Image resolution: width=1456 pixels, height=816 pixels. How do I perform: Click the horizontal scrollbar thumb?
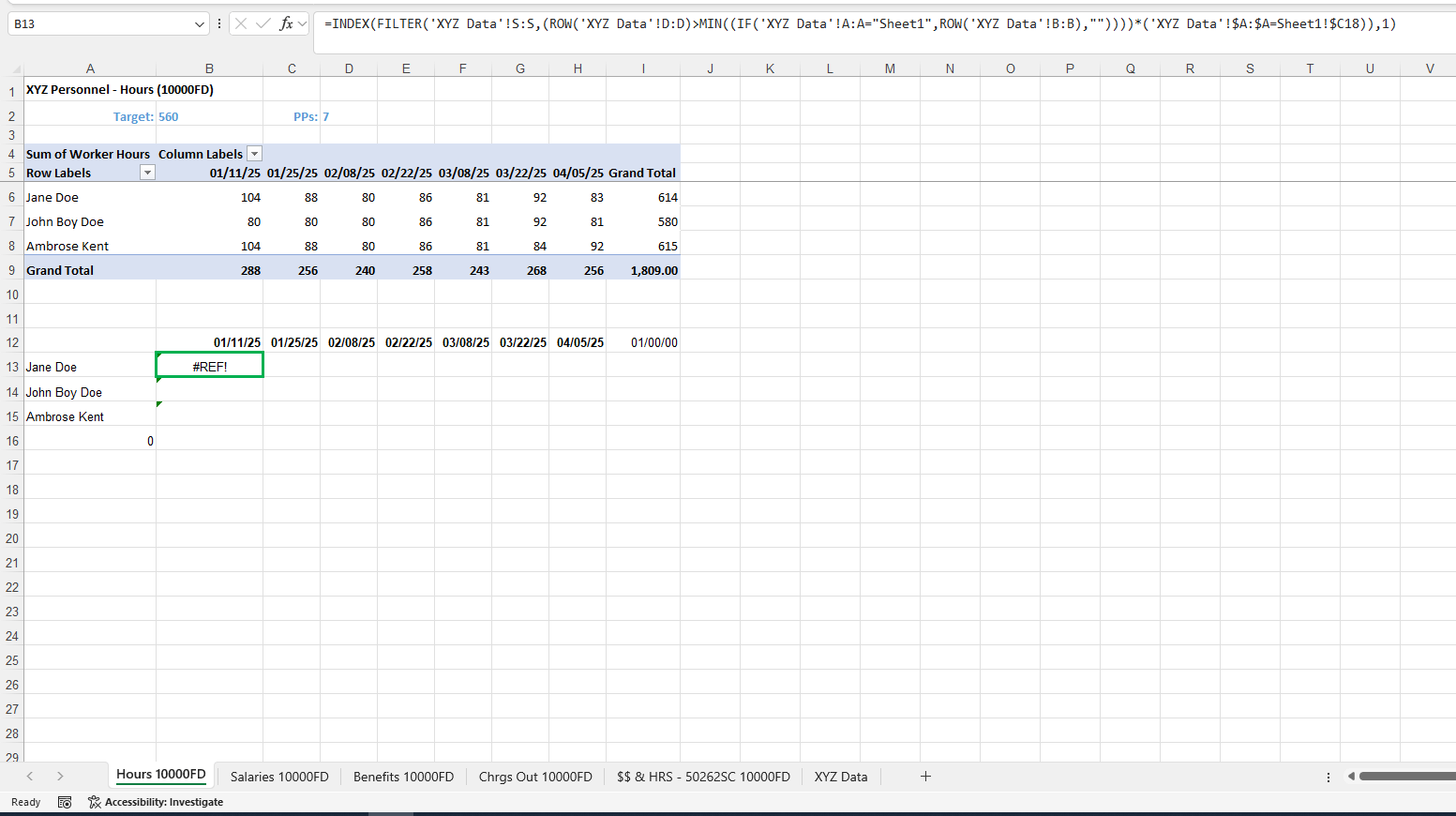[1407, 776]
